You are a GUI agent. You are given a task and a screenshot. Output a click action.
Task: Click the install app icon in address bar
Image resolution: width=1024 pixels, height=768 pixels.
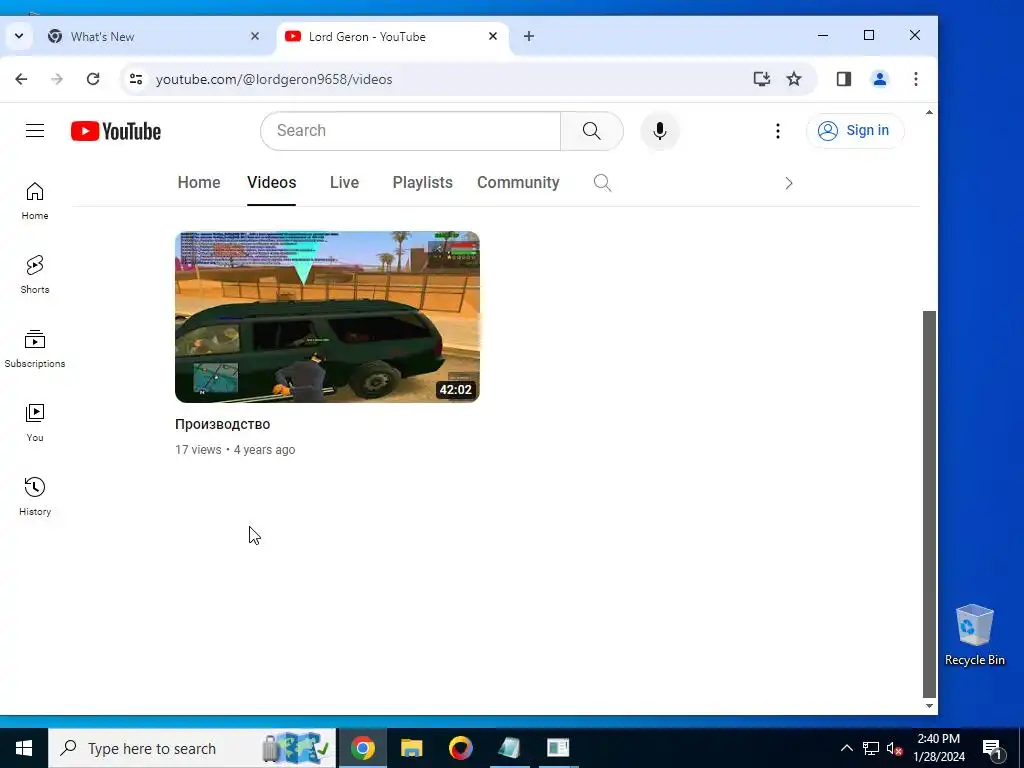(761, 79)
